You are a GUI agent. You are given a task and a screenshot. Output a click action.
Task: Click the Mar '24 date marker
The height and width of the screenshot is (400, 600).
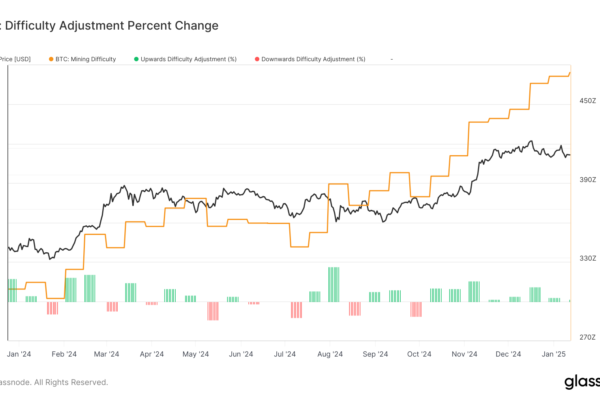coord(106,354)
